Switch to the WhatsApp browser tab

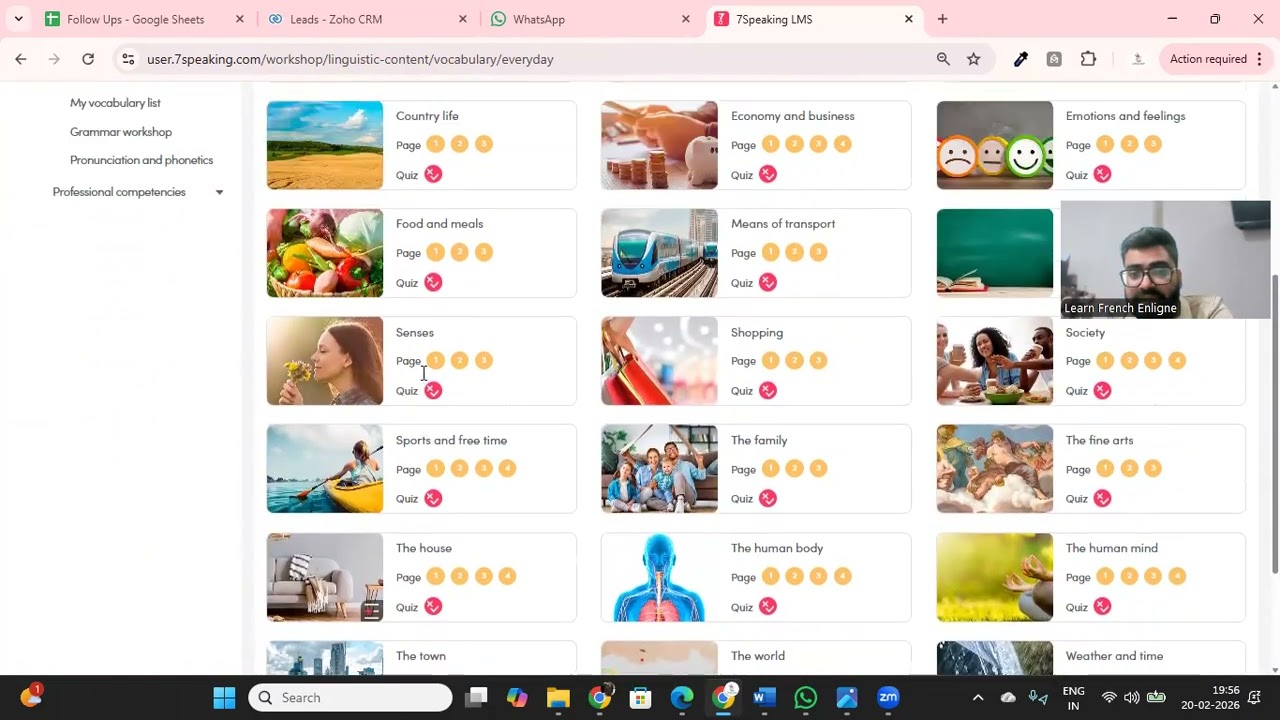click(x=539, y=19)
